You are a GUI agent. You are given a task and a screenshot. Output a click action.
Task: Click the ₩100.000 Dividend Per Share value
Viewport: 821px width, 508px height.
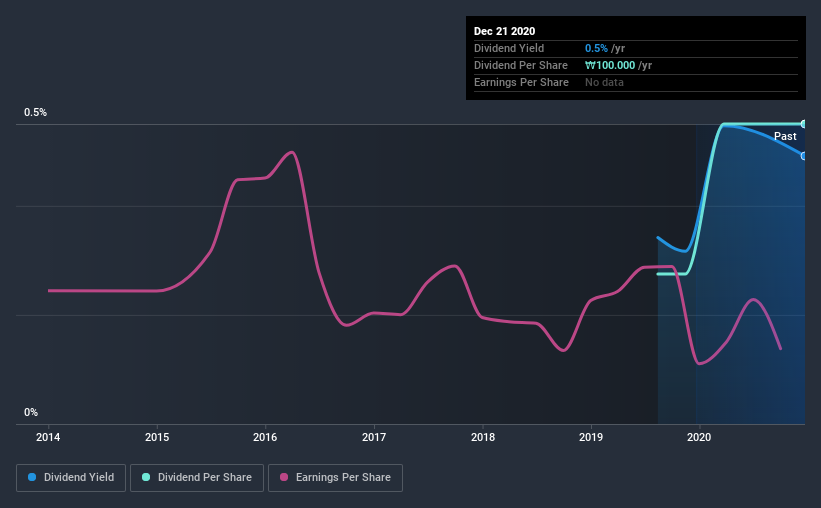pyautogui.click(x=610, y=65)
